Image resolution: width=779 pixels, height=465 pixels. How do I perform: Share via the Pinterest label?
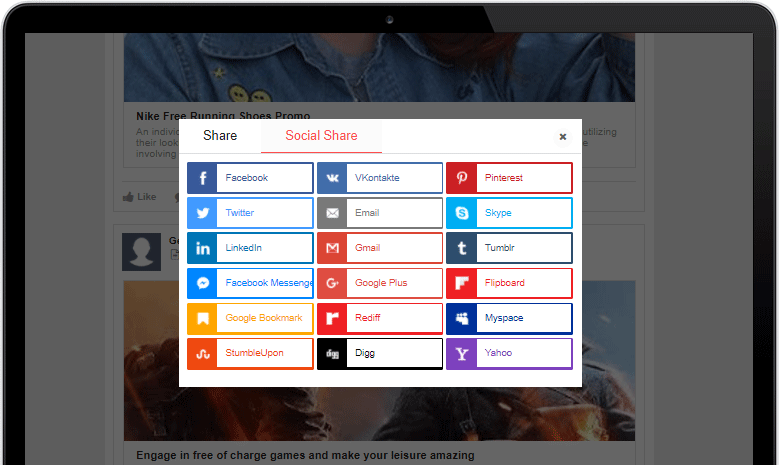pos(504,178)
